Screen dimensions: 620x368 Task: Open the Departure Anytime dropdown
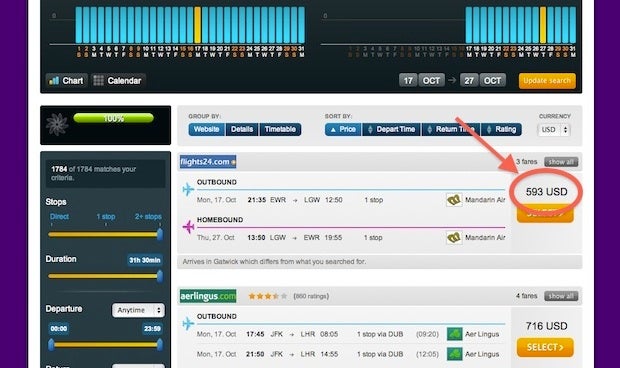[138, 310]
